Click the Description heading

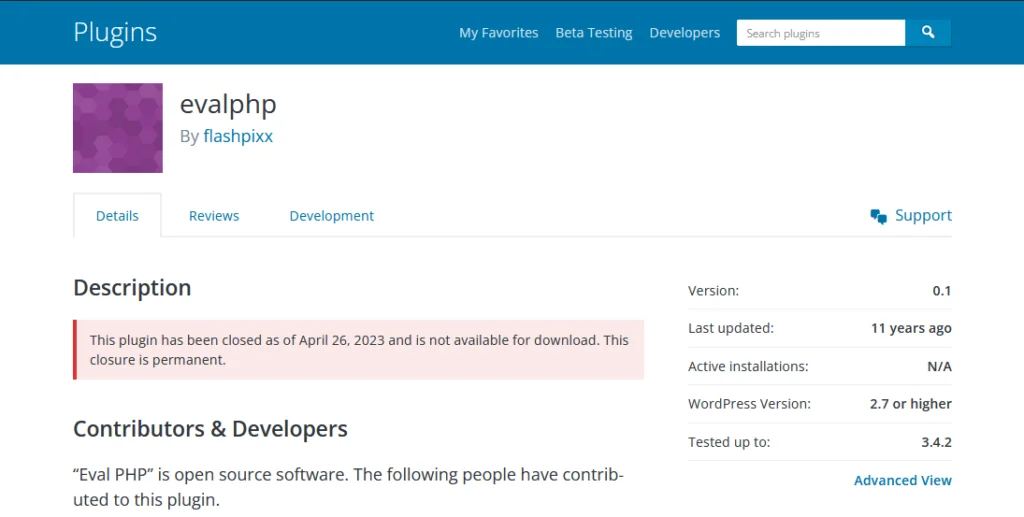[132, 288]
